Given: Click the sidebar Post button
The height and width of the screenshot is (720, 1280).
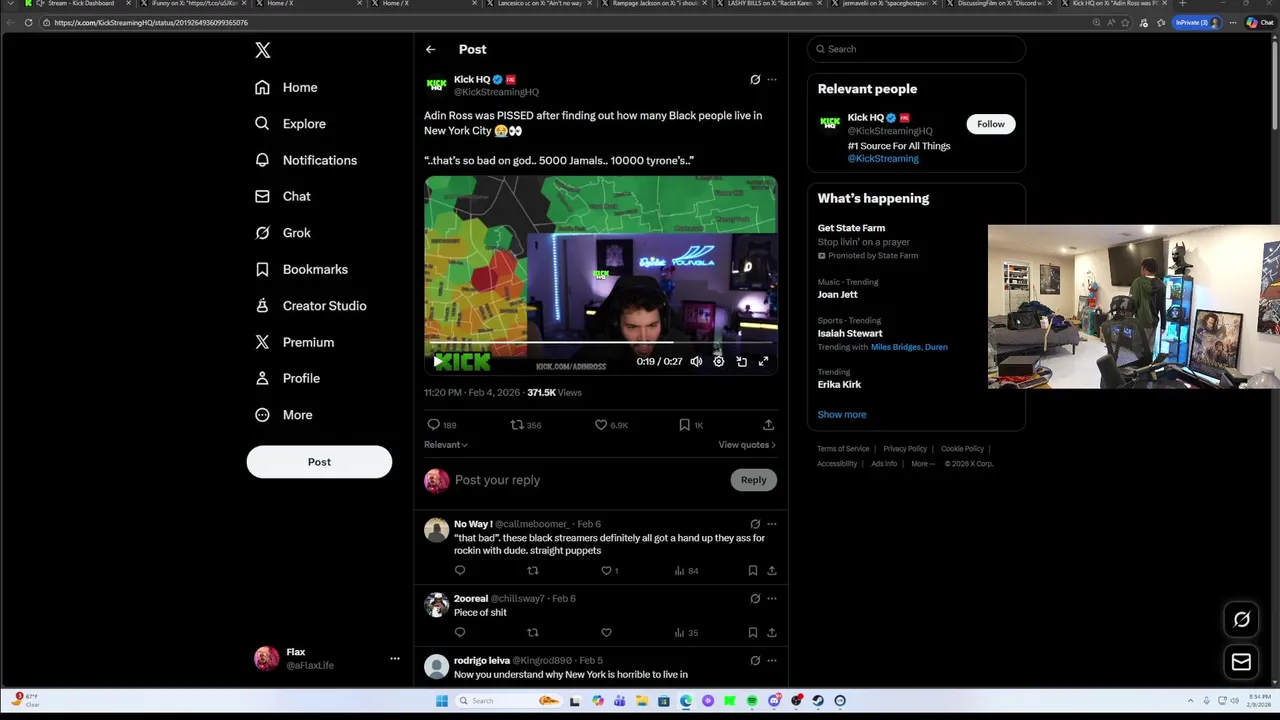Looking at the screenshot, I should pyautogui.click(x=319, y=462).
